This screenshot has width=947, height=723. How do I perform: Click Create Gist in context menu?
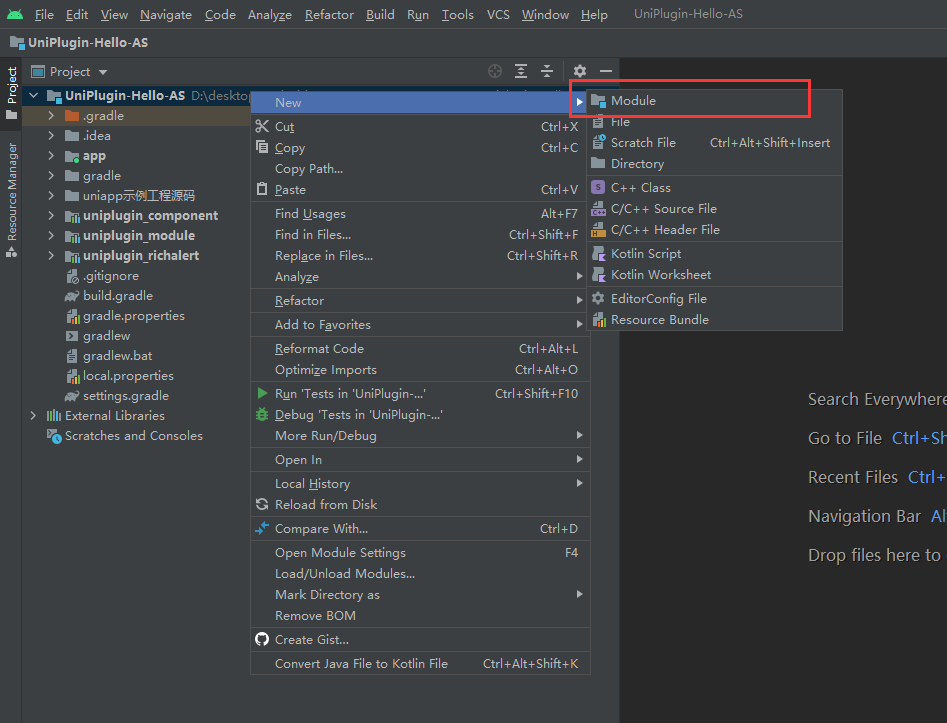coord(311,640)
